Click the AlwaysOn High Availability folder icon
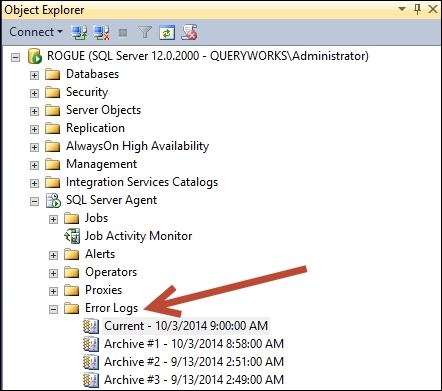Screen dimensions: 442x391 point(53,146)
